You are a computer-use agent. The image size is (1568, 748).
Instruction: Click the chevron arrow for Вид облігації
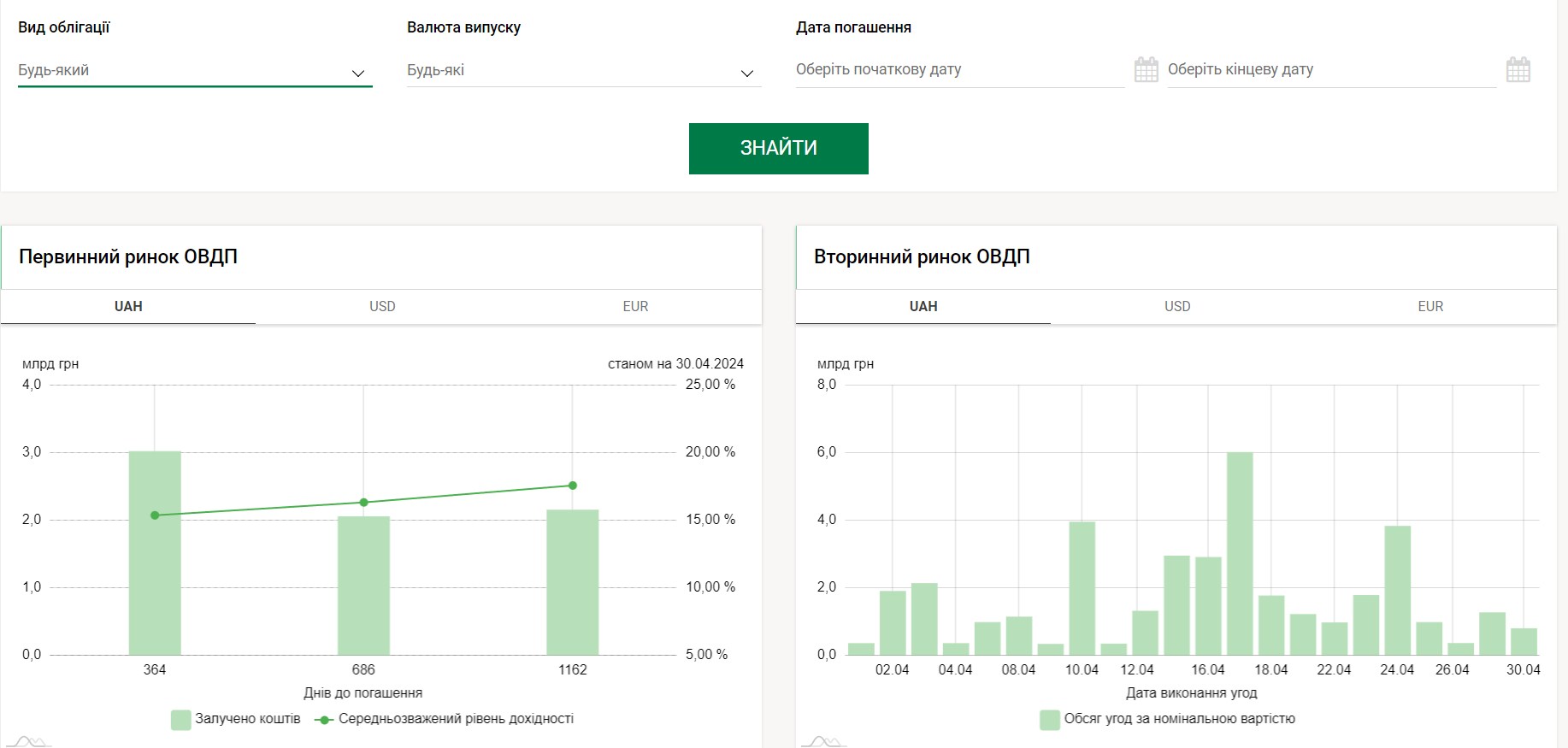tap(358, 74)
